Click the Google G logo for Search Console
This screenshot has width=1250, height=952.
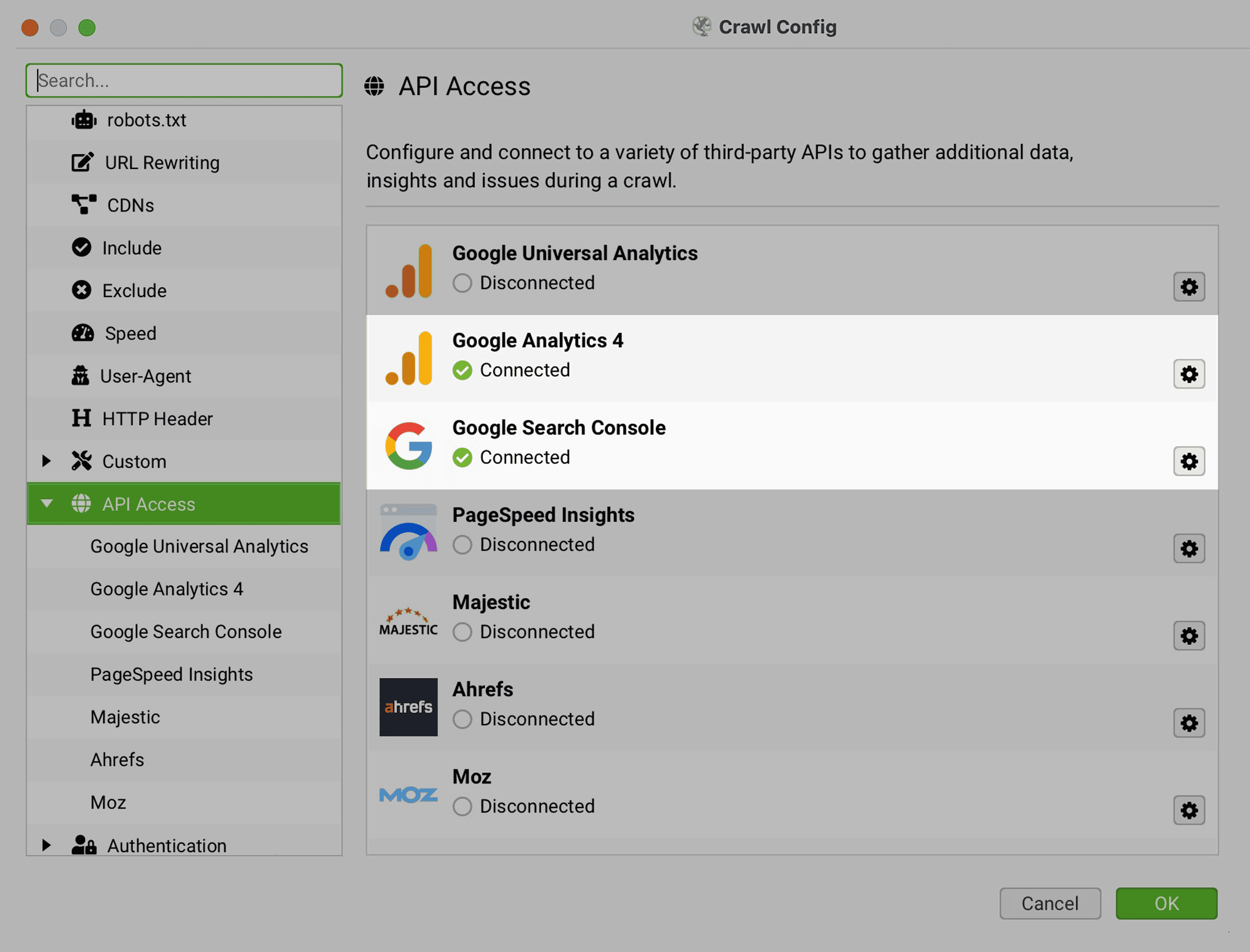tap(408, 445)
